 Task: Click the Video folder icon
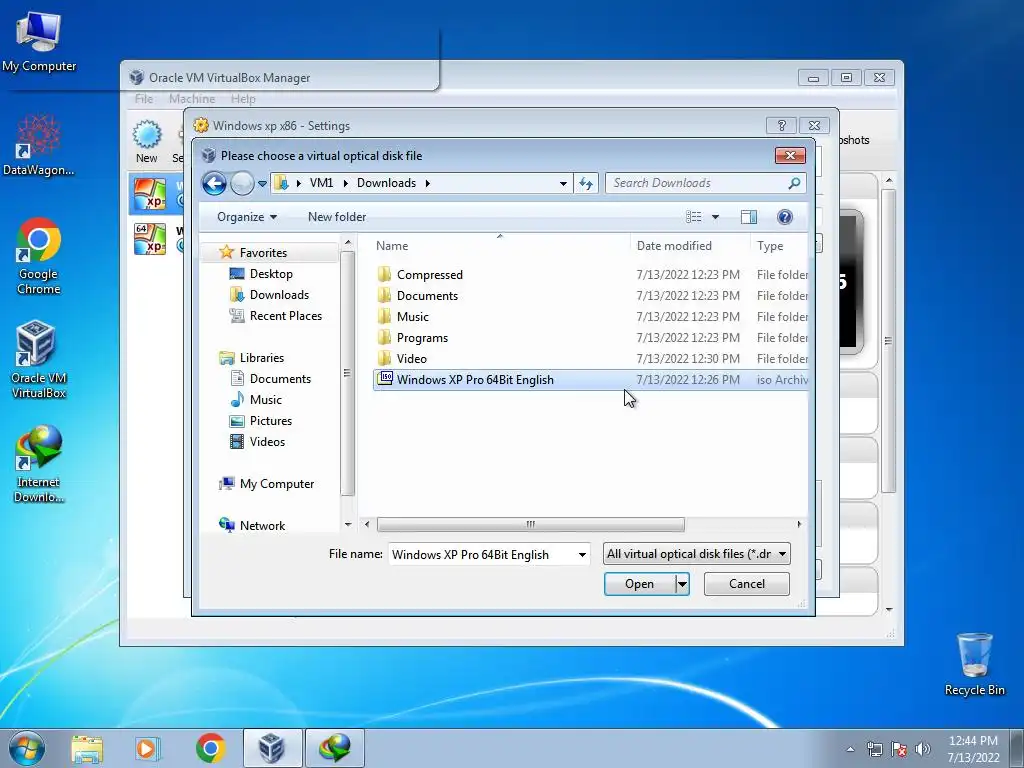[385, 359]
